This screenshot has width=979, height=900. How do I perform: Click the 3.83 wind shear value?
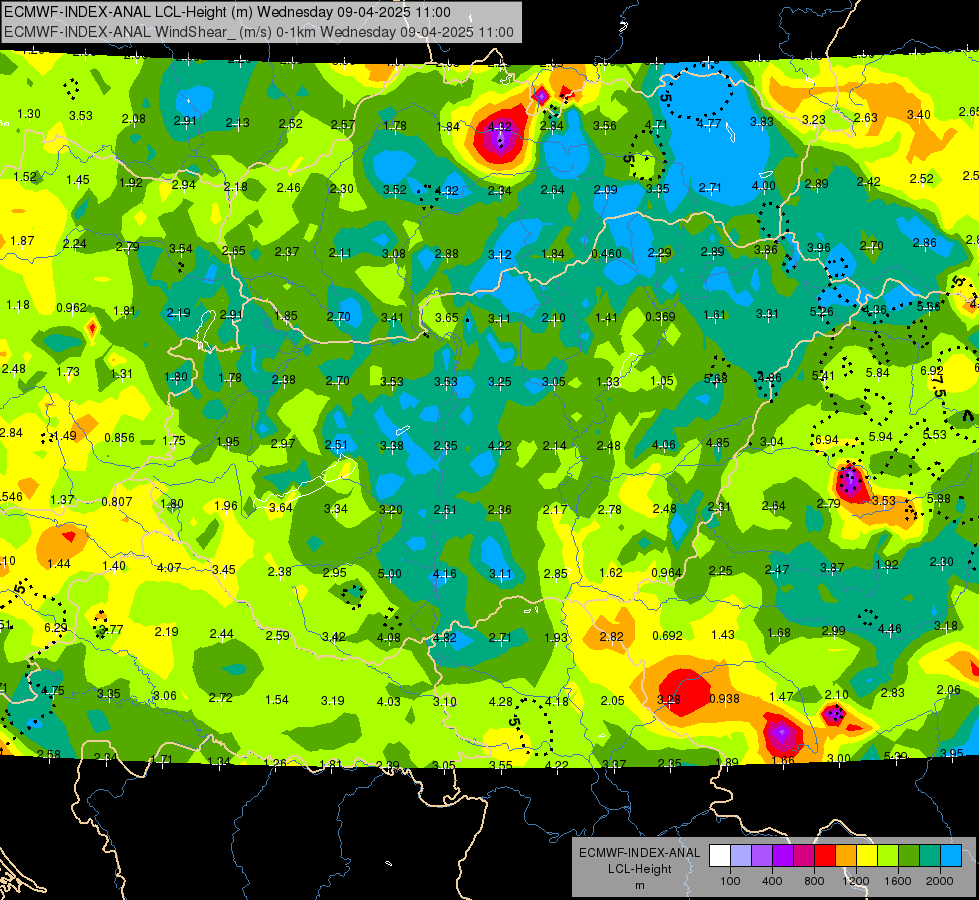(762, 122)
